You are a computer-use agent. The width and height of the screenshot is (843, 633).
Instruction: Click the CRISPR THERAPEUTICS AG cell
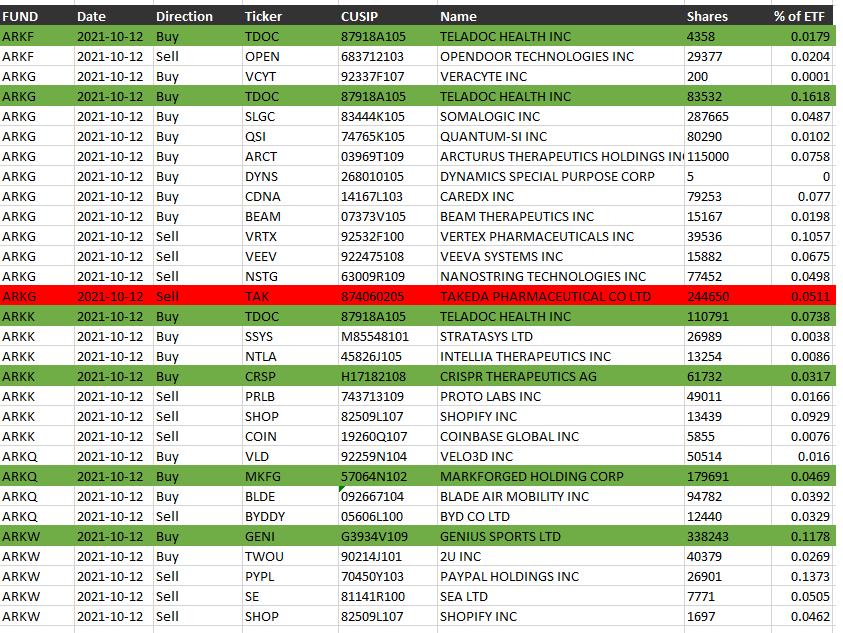(559, 376)
